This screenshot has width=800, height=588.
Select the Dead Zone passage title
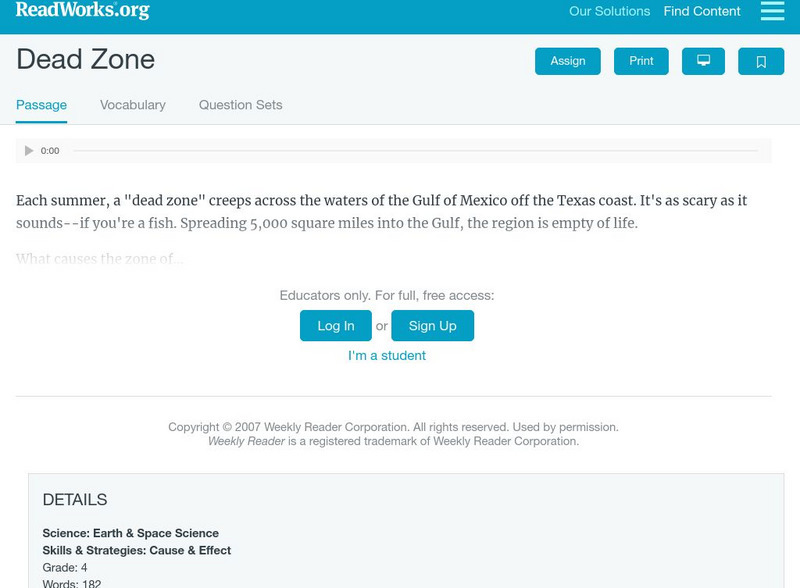[85, 60]
